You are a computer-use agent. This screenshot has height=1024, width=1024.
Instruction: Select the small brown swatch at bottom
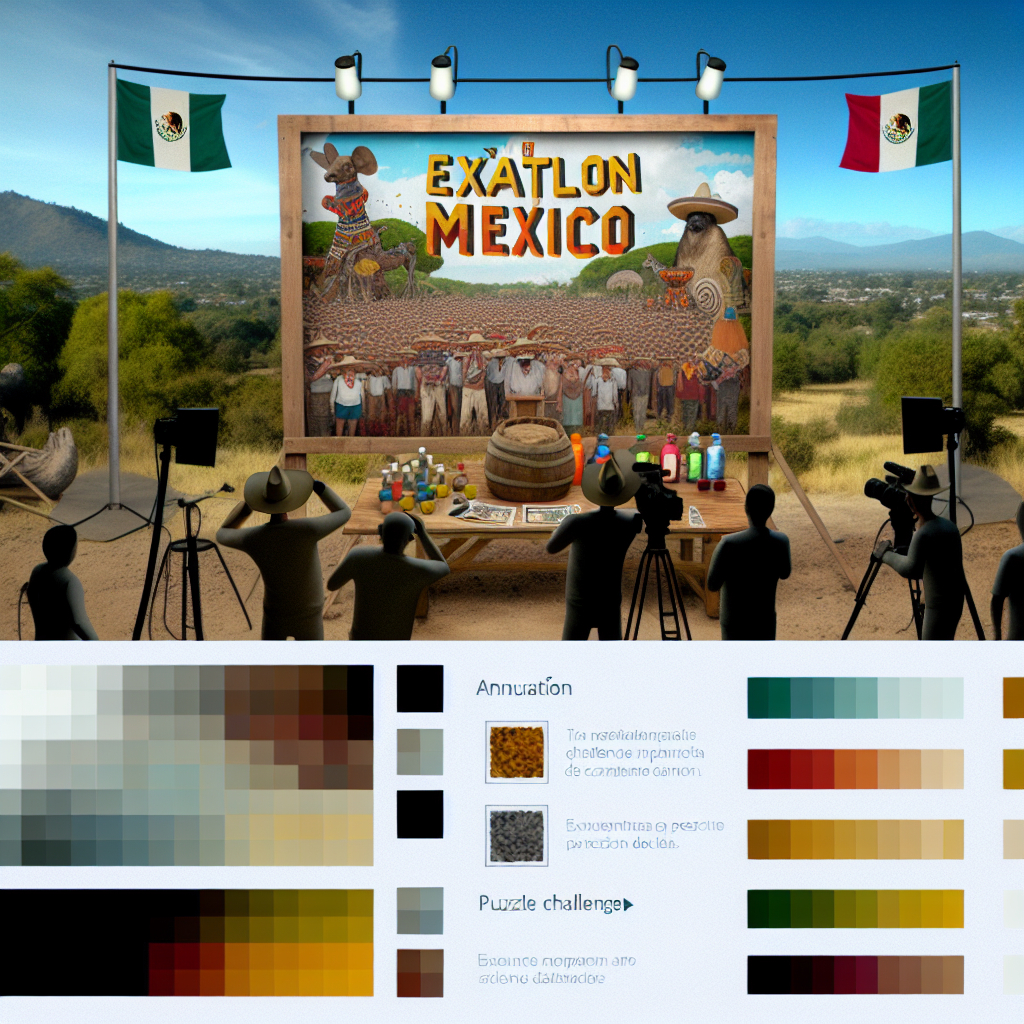coord(420,973)
